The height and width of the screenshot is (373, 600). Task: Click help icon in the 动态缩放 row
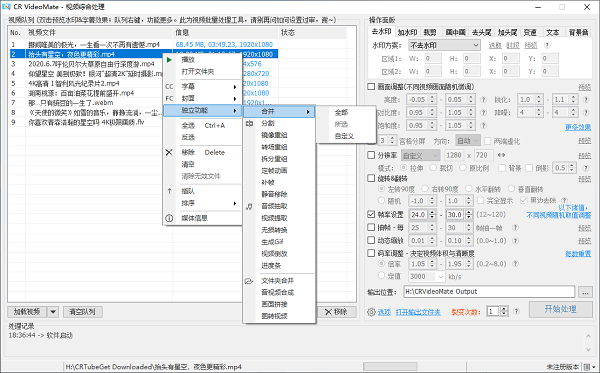[515, 241]
